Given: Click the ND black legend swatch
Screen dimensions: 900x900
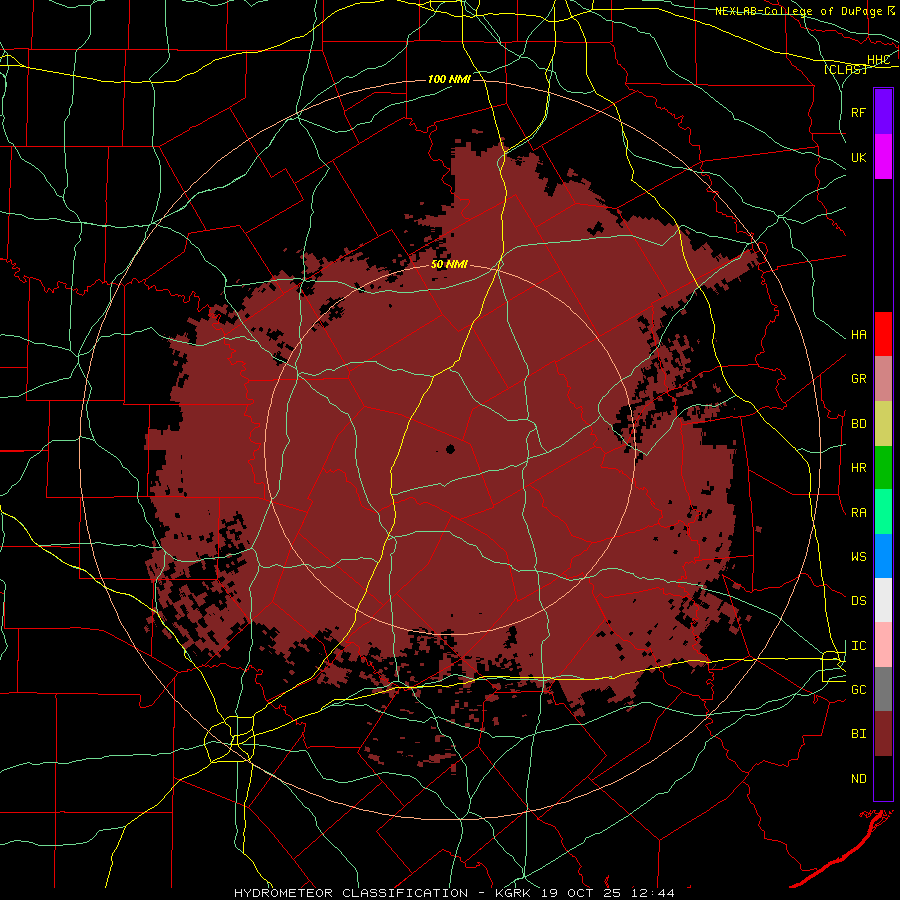Looking at the screenshot, I should coord(883,778).
